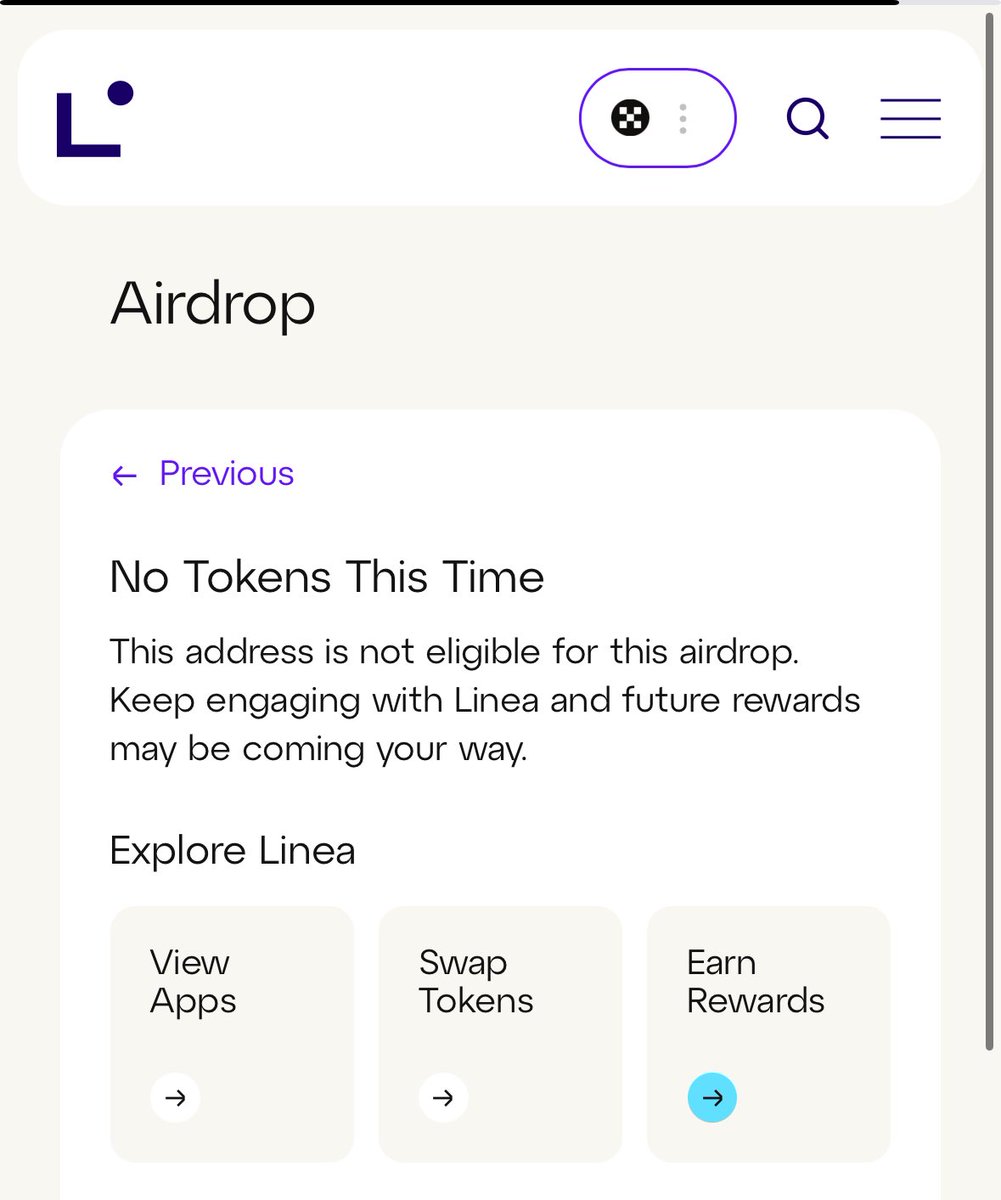Click the 'may be coming your way' text line
Screen dimensions: 1001x1200
tap(318, 750)
